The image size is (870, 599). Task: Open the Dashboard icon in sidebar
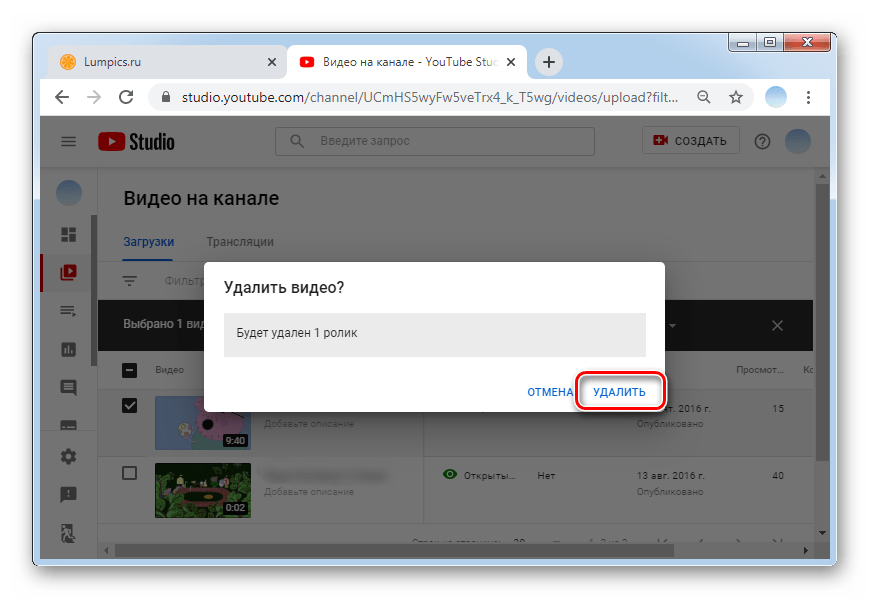point(69,234)
